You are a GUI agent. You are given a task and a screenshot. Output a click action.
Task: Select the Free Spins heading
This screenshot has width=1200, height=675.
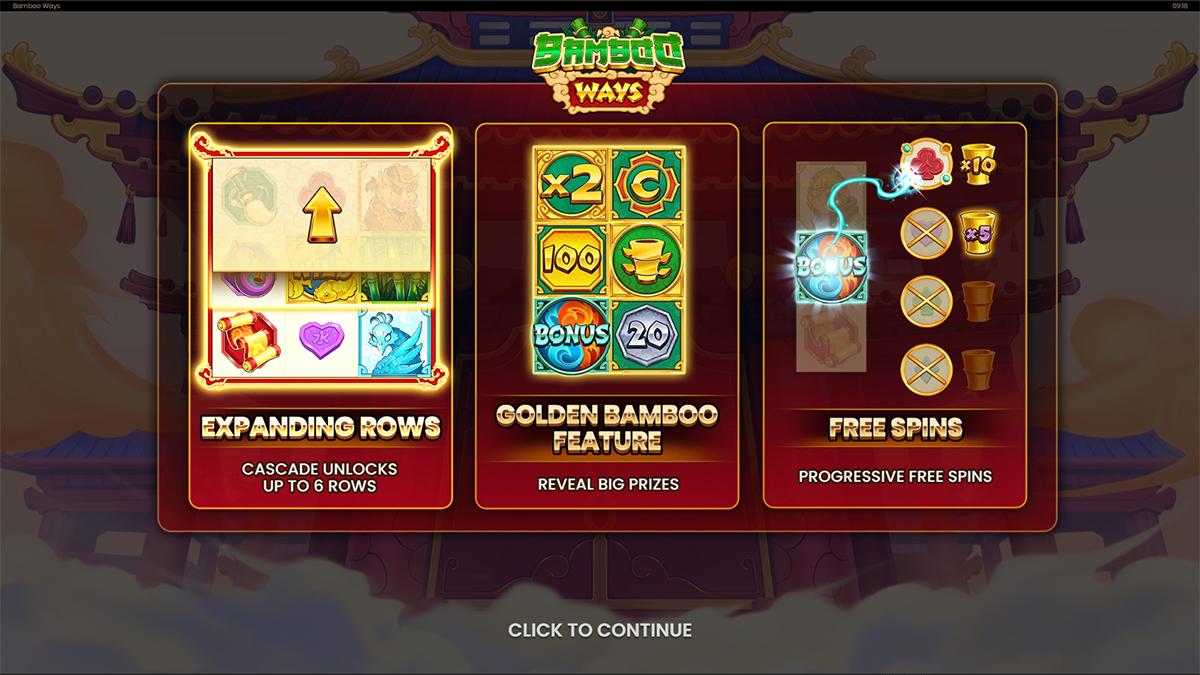pos(895,428)
